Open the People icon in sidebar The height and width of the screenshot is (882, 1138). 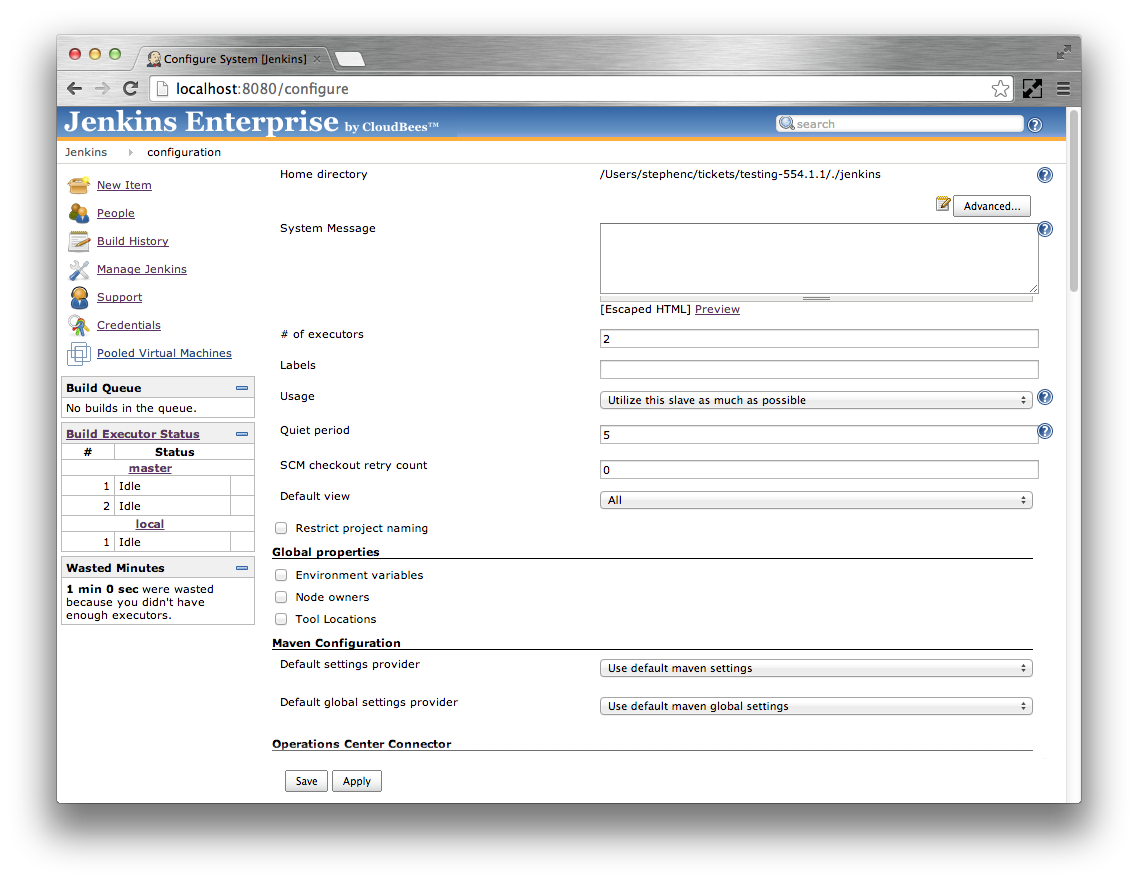(78, 213)
